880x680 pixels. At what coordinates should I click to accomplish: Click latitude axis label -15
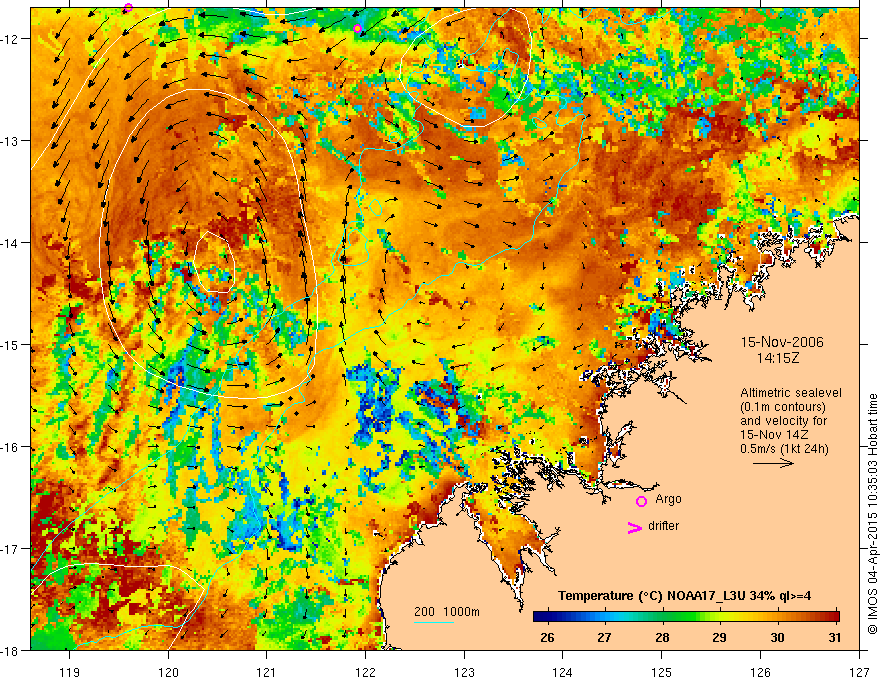click(x=11, y=345)
